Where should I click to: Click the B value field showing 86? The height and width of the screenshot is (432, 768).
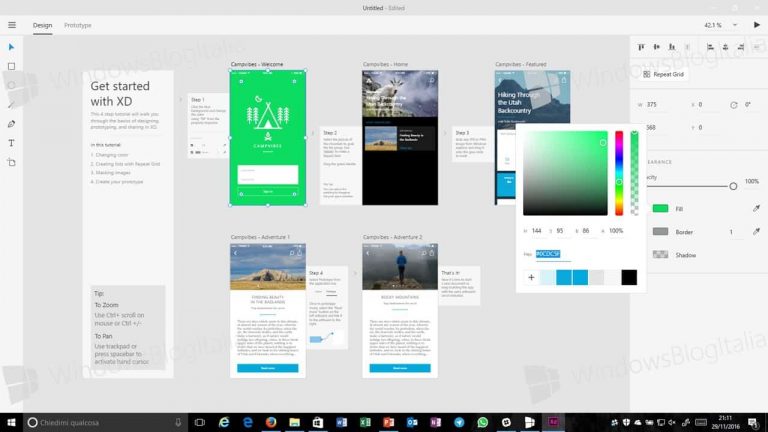[586, 231]
